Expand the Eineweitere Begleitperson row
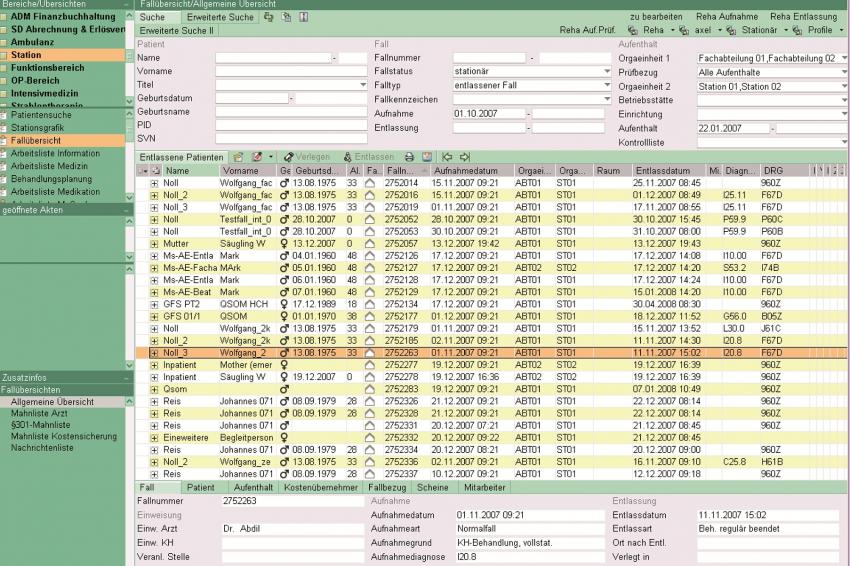The width and height of the screenshot is (850, 566). click(x=154, y=438)
